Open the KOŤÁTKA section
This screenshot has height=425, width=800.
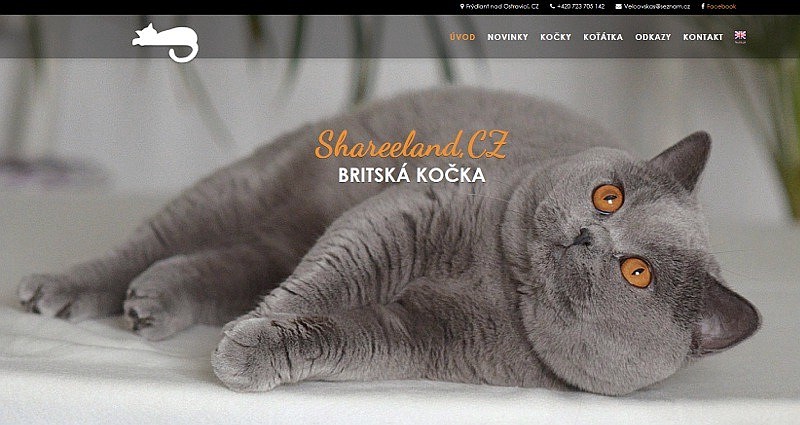point(603,37)
